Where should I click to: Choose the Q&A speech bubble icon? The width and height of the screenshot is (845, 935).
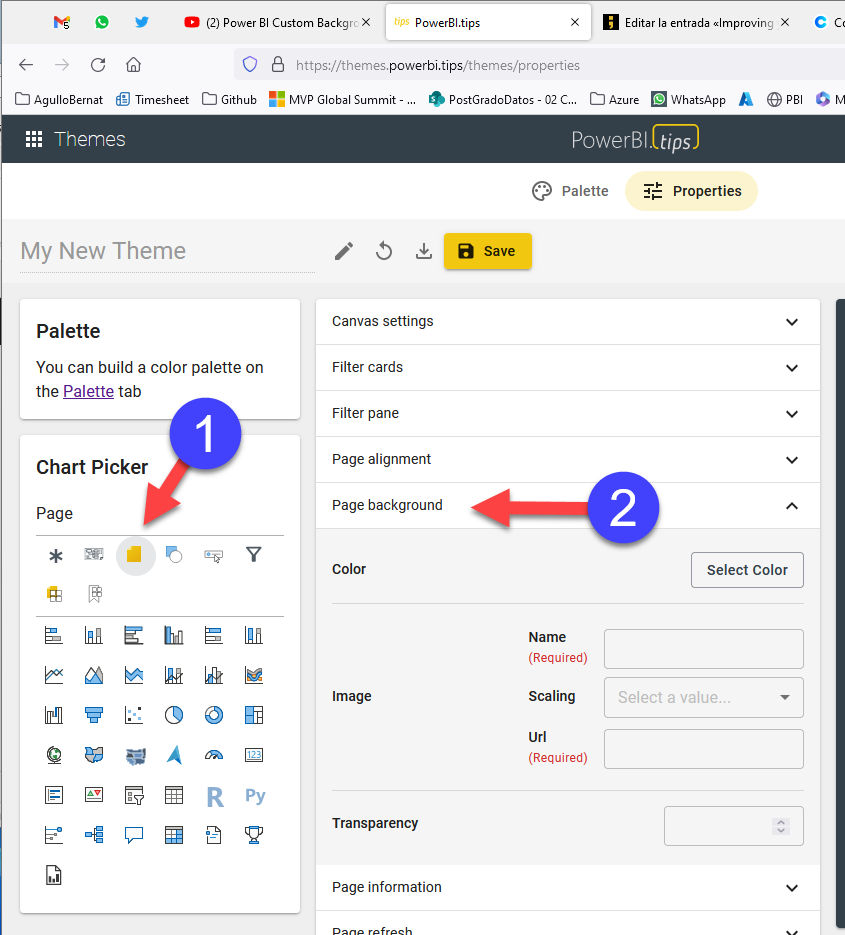click(x=134, y=835)
